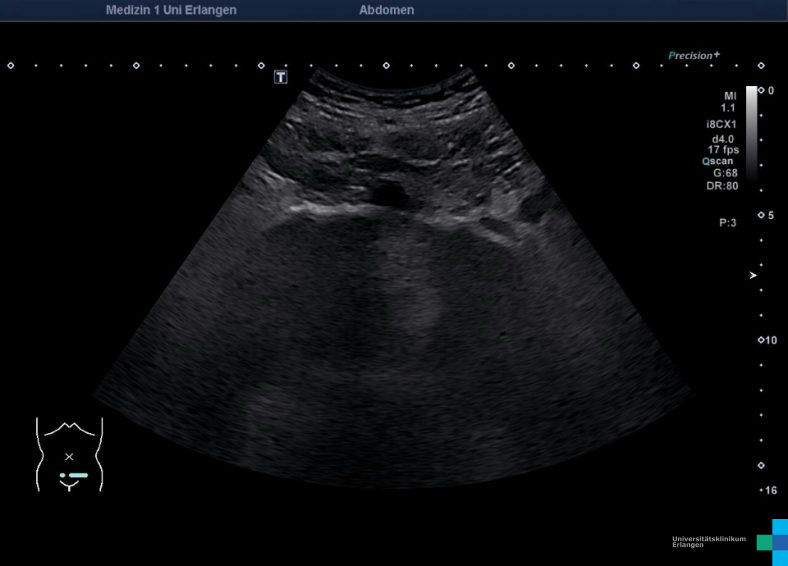The height and width of the screenshot is (566, 788).
Task: Select the 10 cm depth scale marker
Action: tap(767, 340)
